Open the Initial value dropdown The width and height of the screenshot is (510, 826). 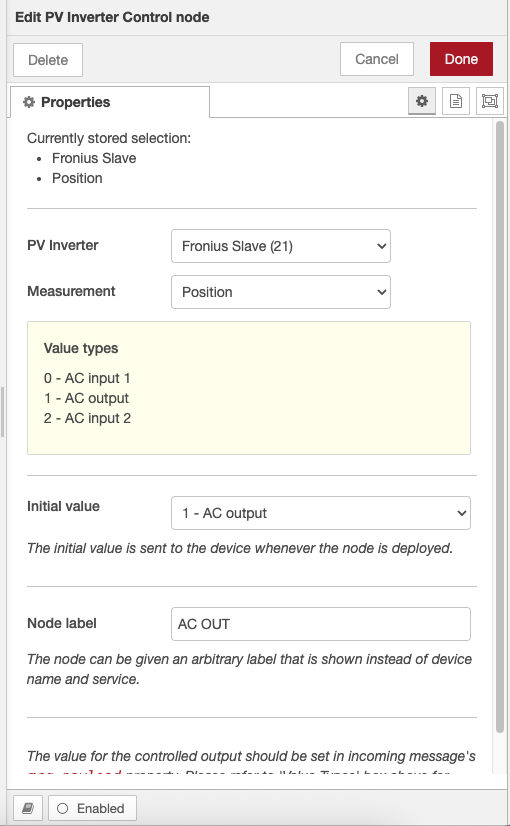coord(321,513)
